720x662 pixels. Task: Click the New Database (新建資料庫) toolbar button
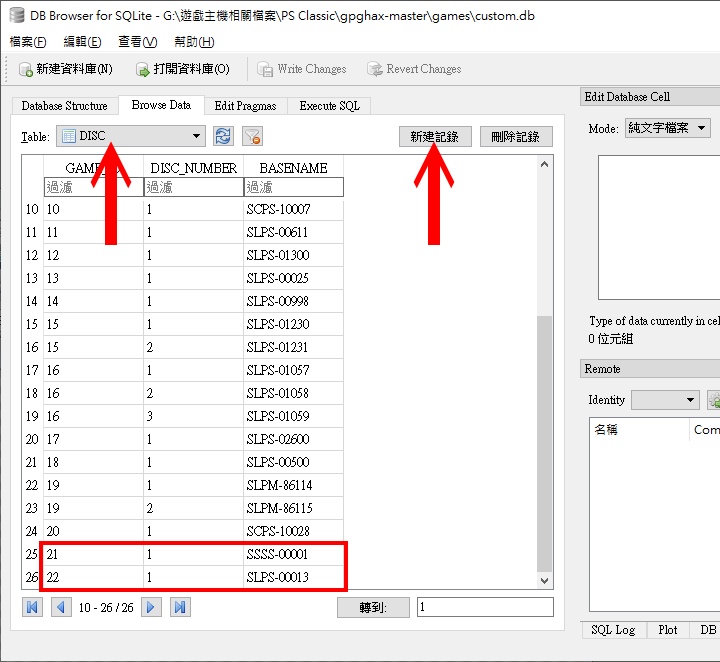click(x=66, y=69)
